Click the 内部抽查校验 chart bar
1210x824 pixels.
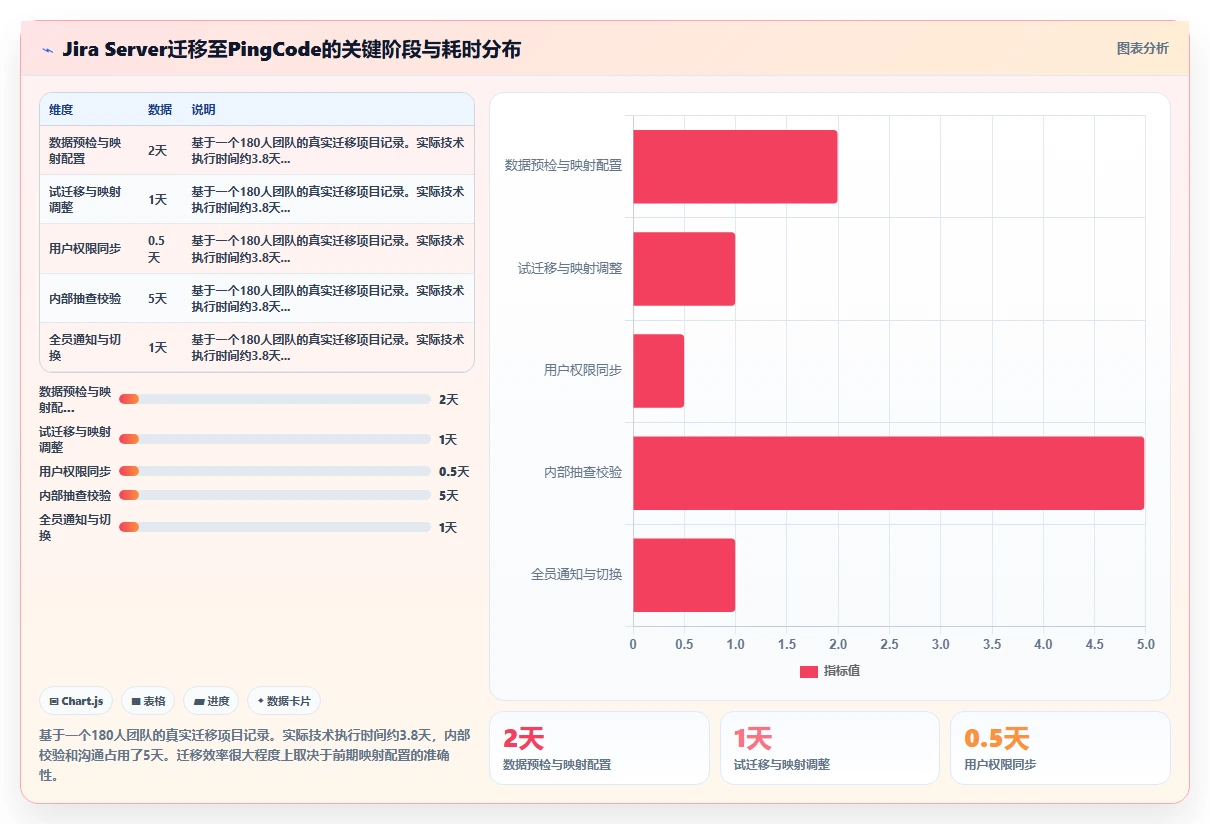(x=889, y=473)
